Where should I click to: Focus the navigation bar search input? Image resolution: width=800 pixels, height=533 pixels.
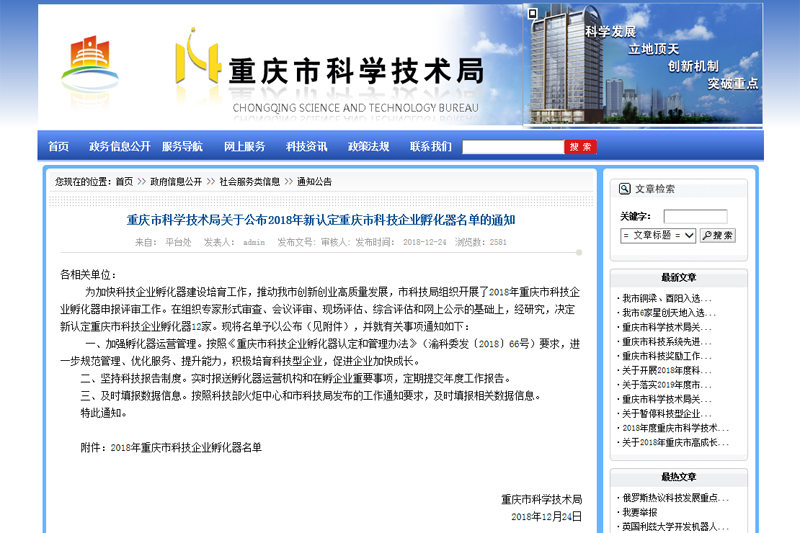tap(512, 147)
